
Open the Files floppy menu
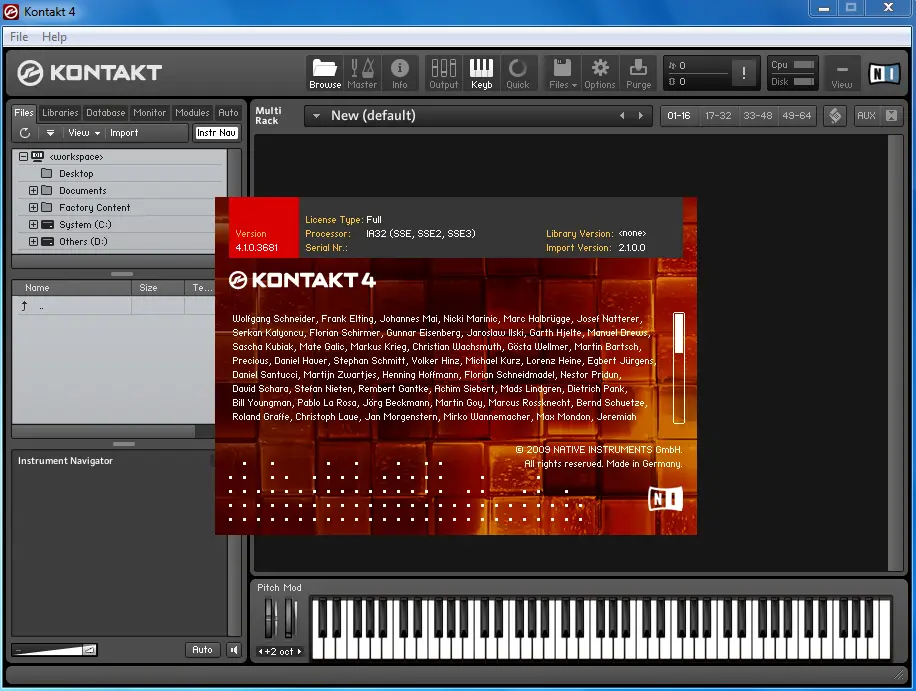(x=563, y=74)
